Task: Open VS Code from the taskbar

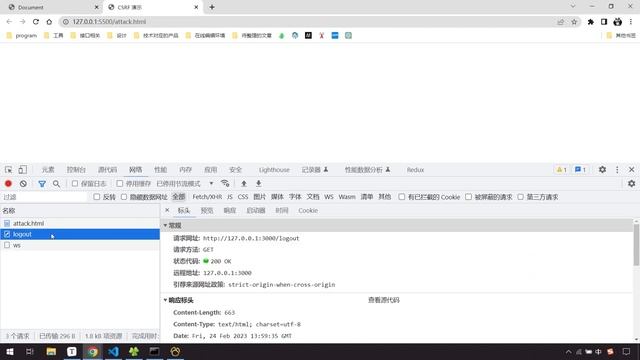Action: coord(113,351)
